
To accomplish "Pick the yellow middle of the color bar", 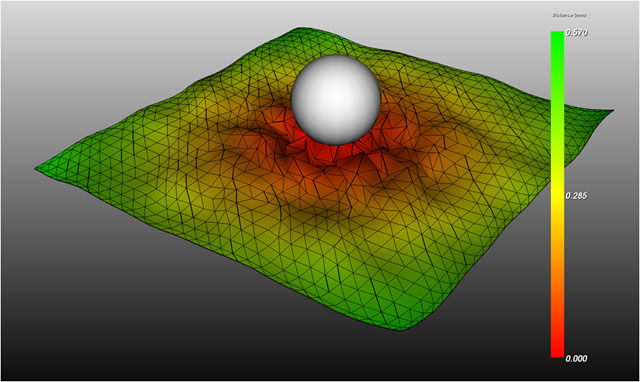I will (x=558, y=195).
